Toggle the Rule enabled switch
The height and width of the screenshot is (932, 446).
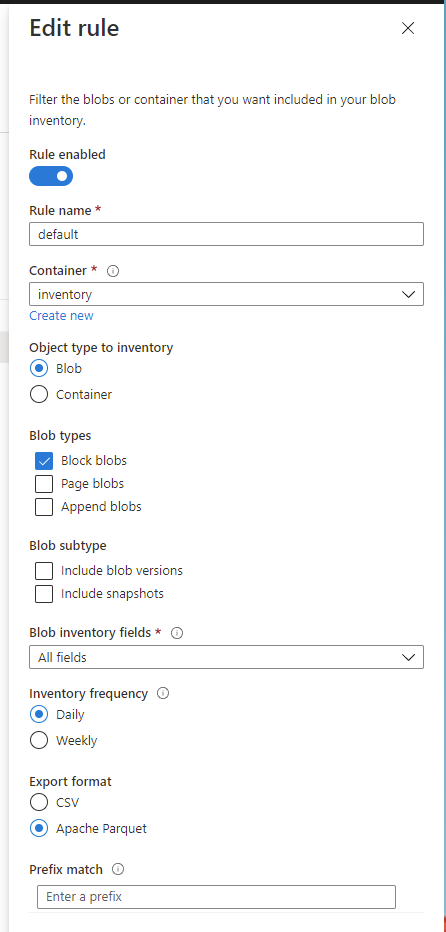(51, 176)
